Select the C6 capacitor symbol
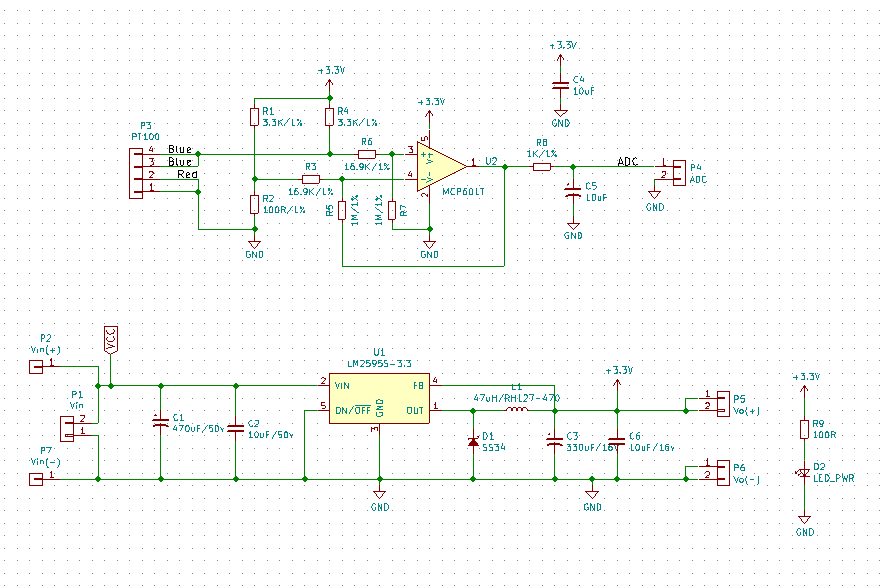The width and height of the screenshot is (880, 588). (617, 442)
